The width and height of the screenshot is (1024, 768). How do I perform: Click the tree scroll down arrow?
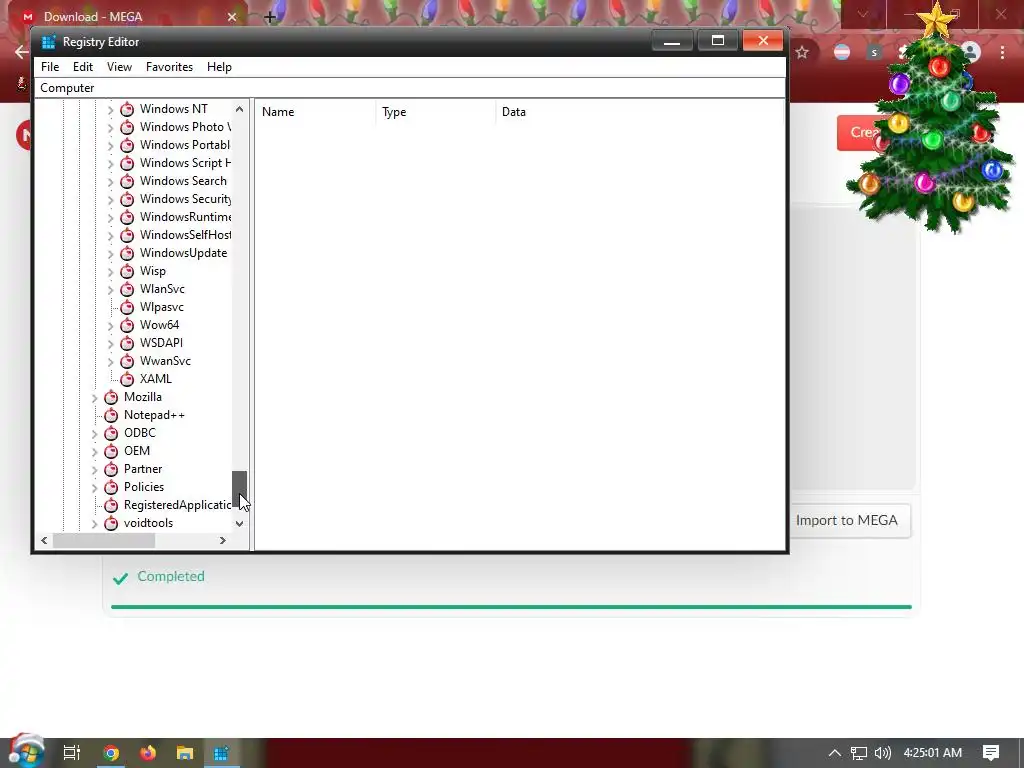[x=240, y=524]
